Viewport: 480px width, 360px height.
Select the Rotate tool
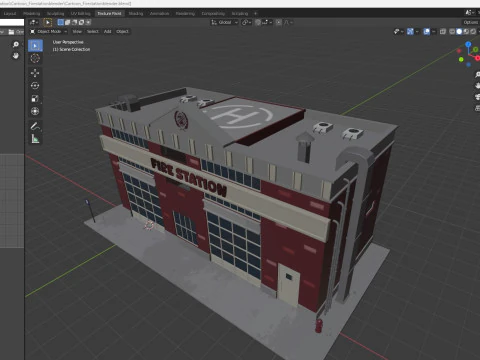tap(35, 86)
